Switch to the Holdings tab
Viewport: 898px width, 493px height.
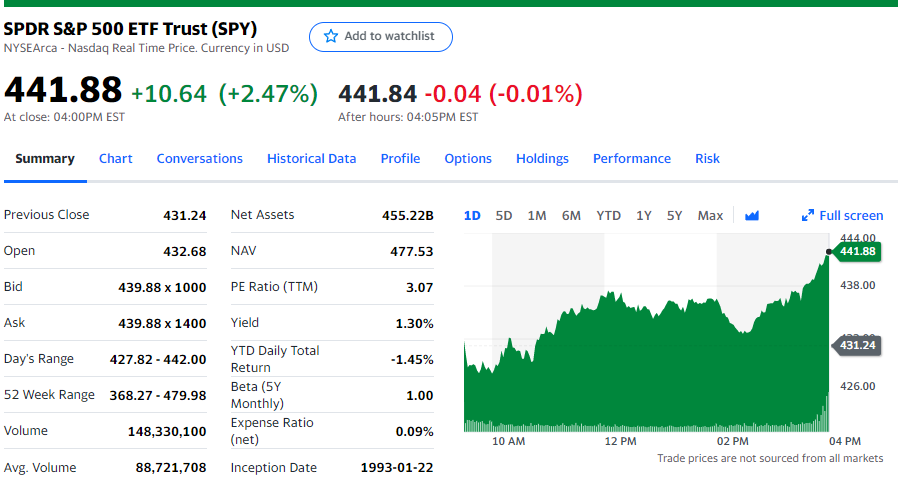point(542,158)
